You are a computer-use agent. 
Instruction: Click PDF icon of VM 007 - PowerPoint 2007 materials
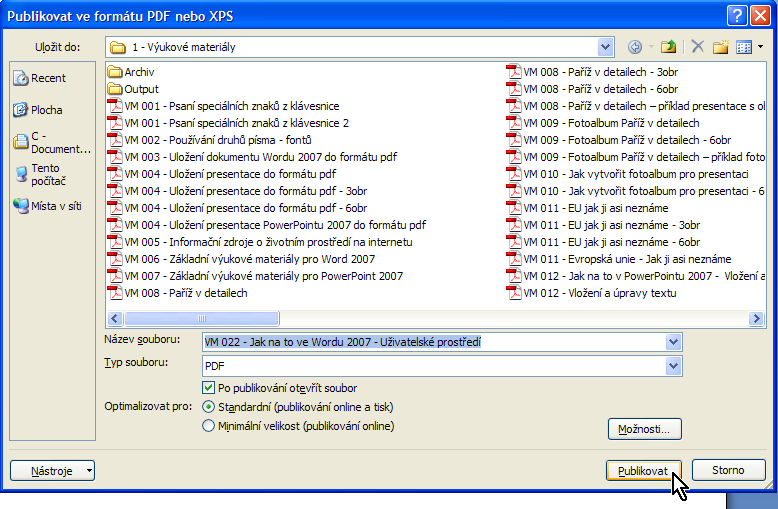(x=115, y=276)
